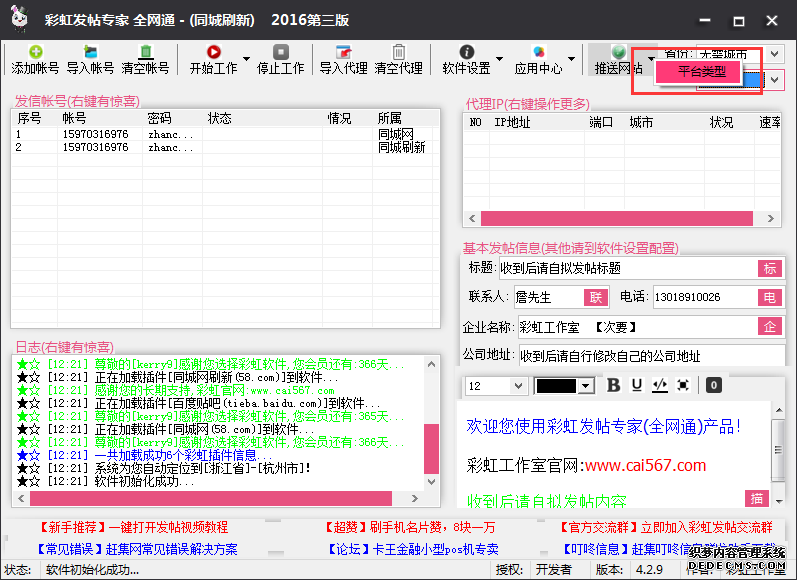
Task: Click the proxy list scroll right arrow
Action: (x=771, y=219)
